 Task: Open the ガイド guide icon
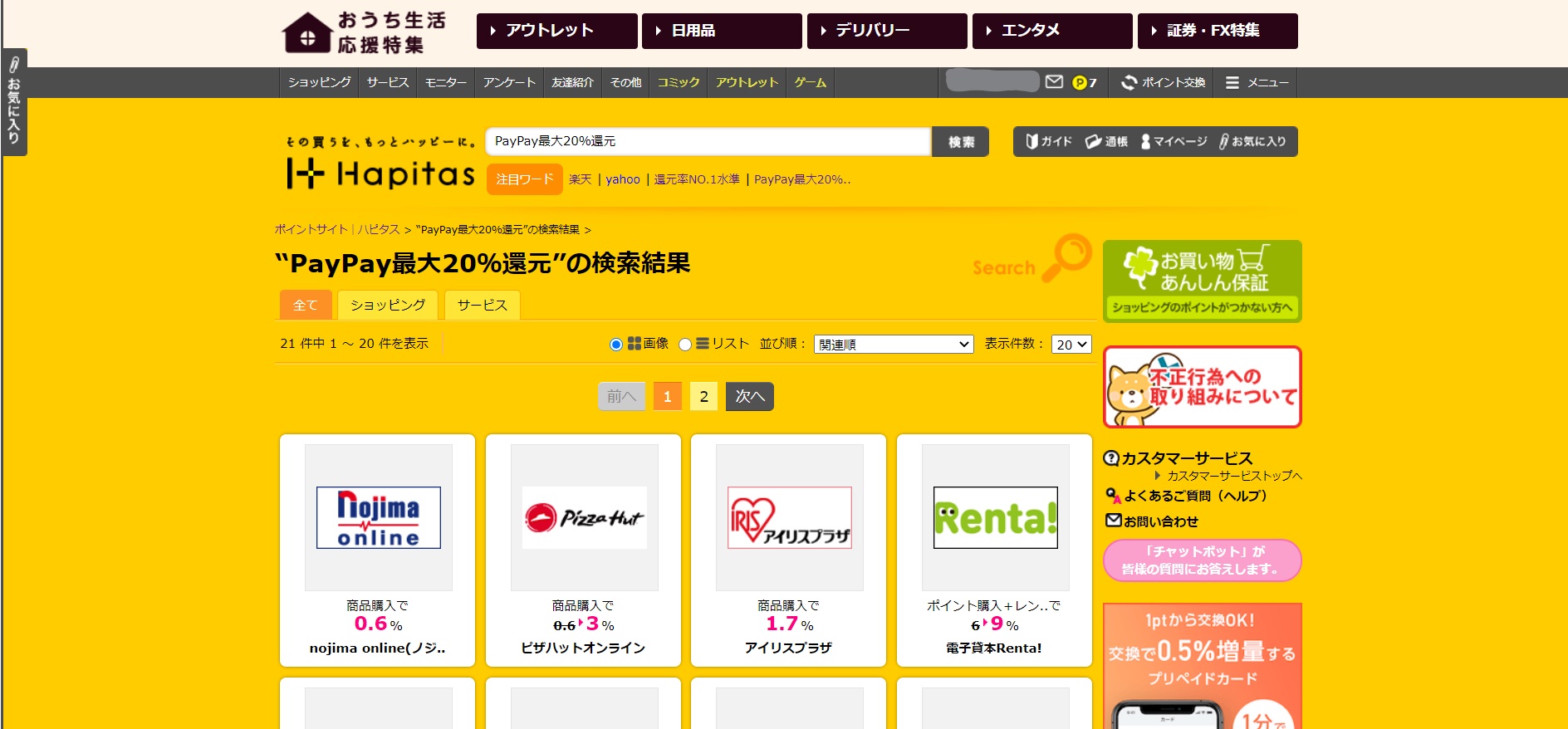pos(1049,141)
